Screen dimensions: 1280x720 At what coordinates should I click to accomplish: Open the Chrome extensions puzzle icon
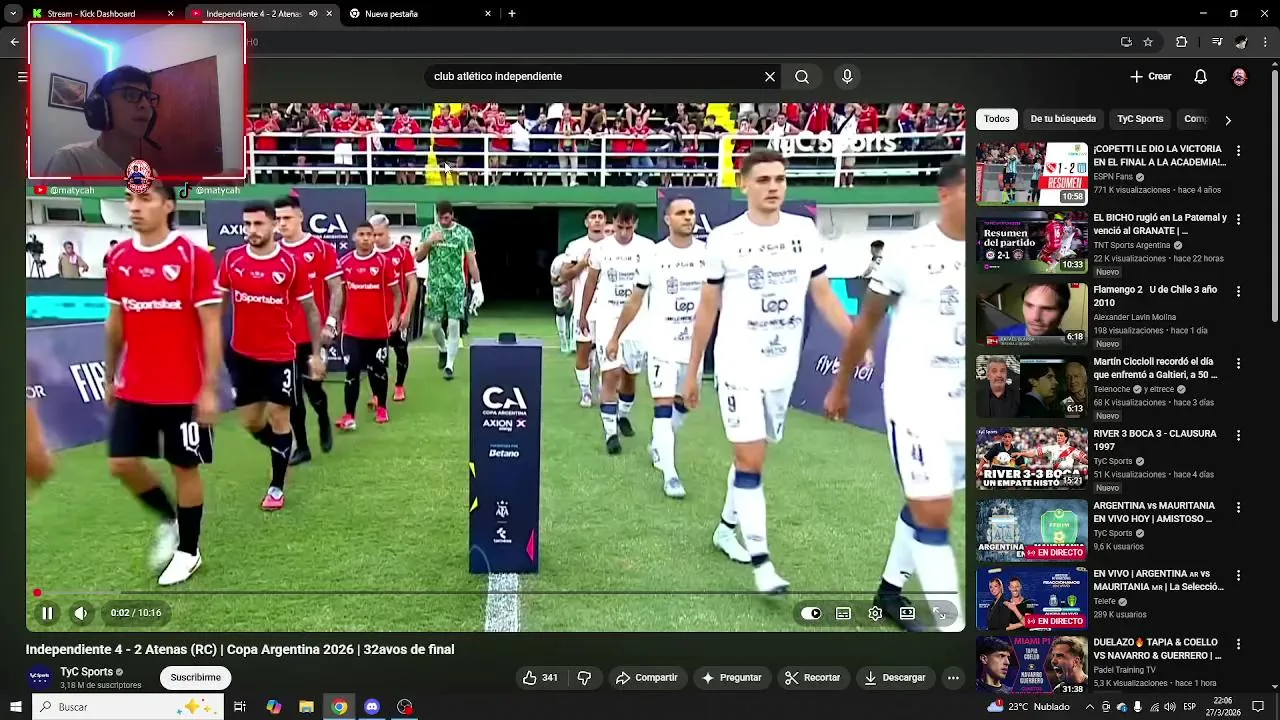pos(1181,42)
